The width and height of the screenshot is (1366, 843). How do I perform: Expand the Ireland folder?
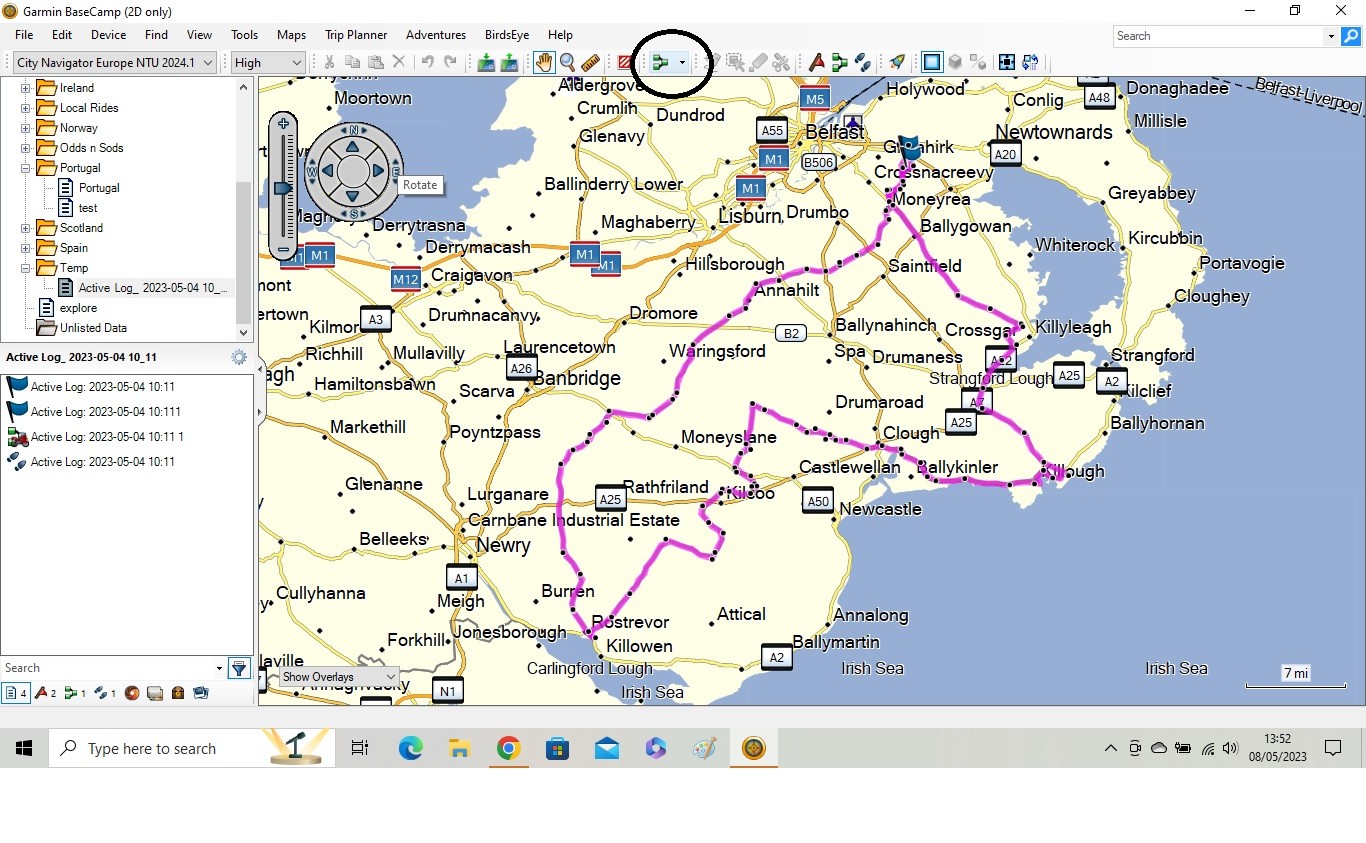tap(26, 88)
